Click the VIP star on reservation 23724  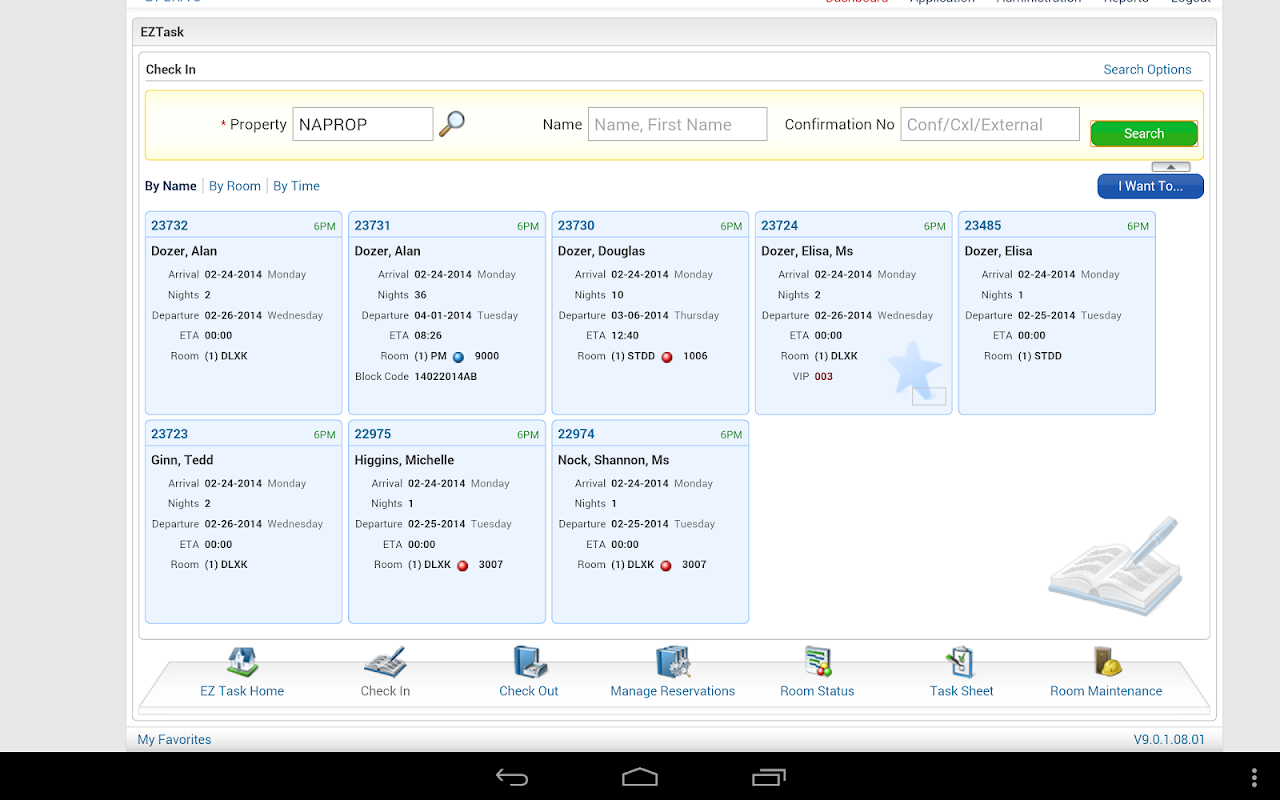(x=914, y=368)
